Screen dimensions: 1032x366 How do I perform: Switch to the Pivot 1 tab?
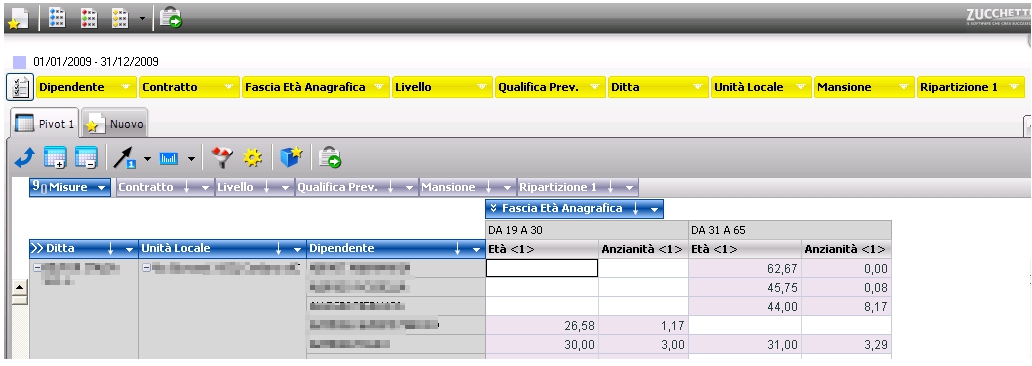(x=45, y=124)
